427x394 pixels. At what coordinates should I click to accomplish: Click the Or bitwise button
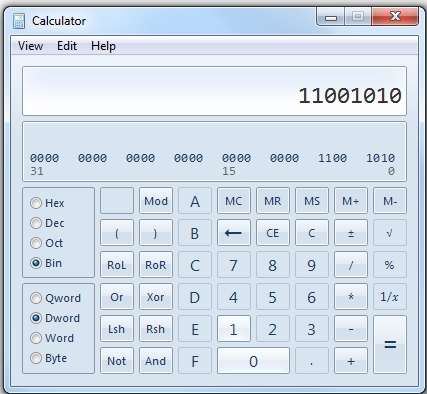(x=117, y=297)
